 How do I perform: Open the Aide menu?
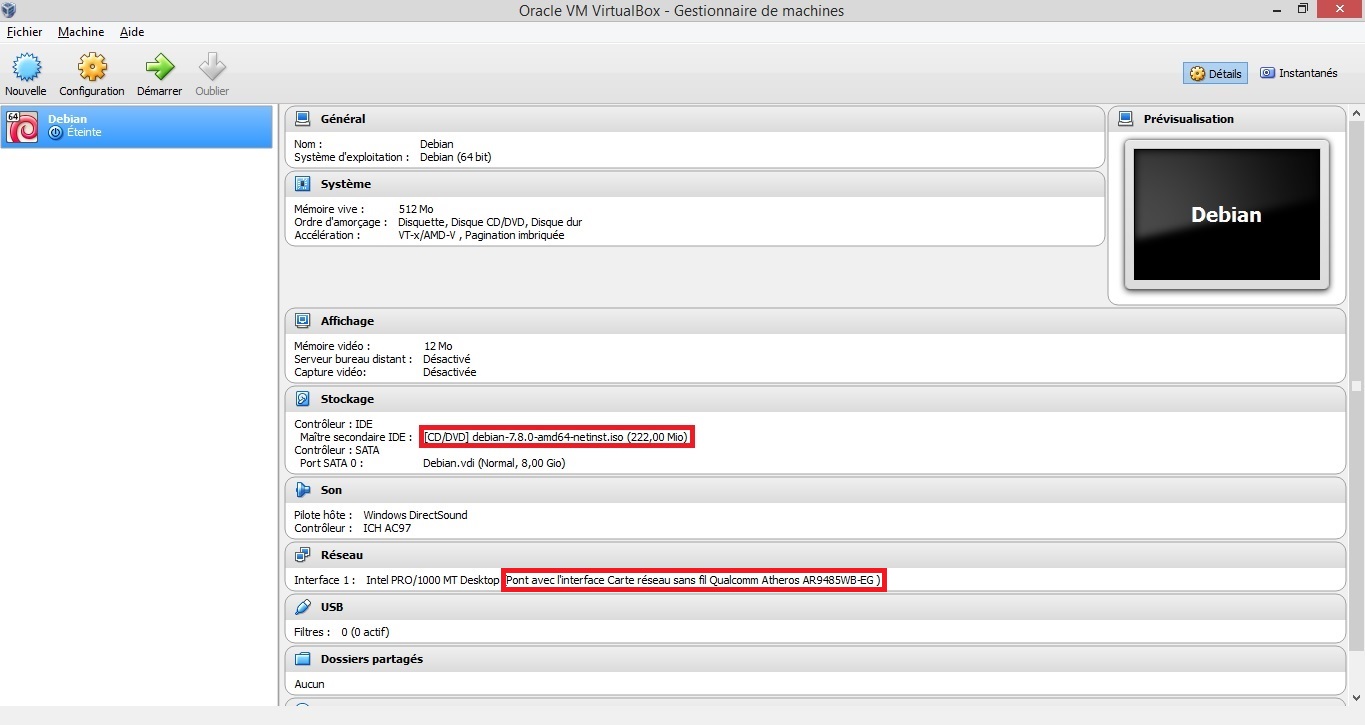132,32
